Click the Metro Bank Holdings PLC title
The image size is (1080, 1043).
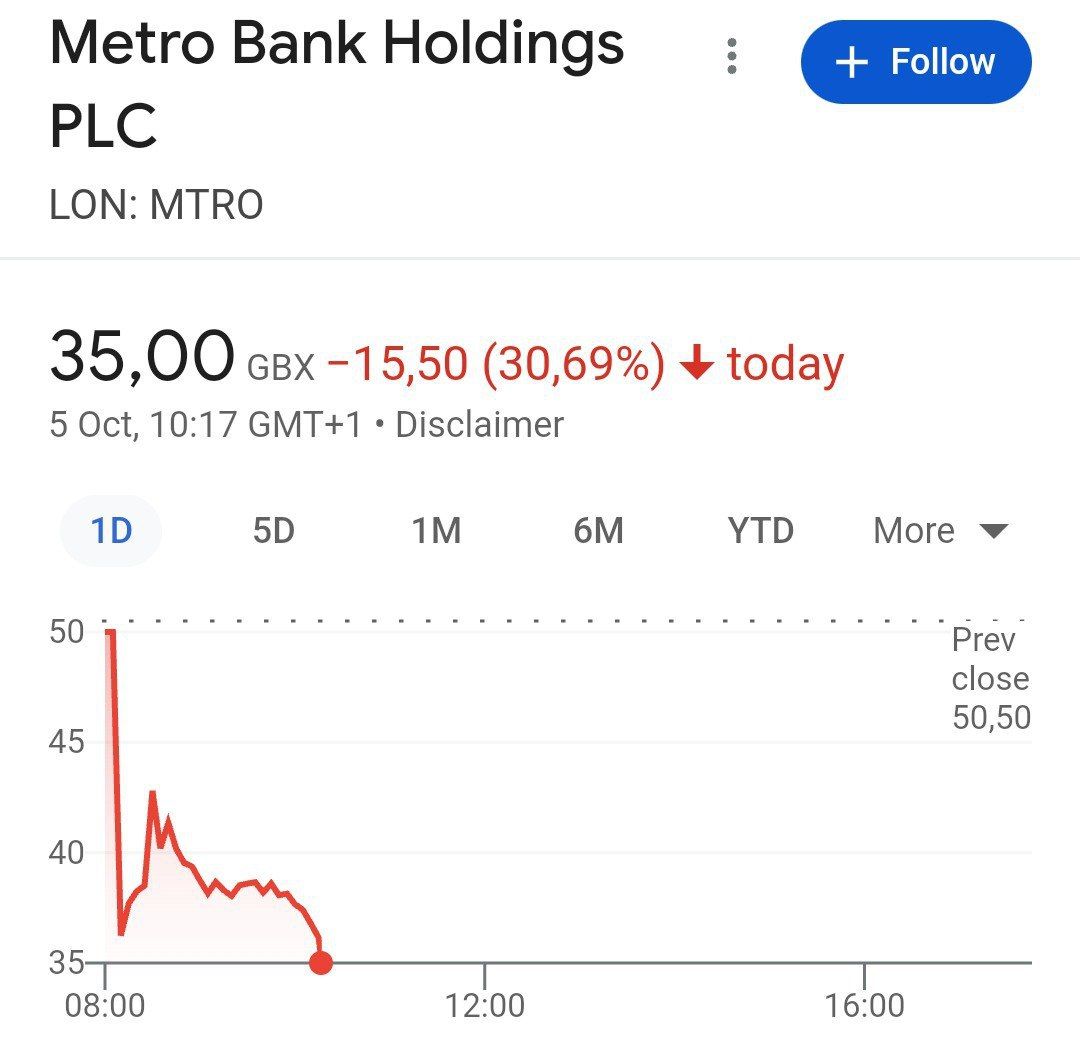(336, 84)
